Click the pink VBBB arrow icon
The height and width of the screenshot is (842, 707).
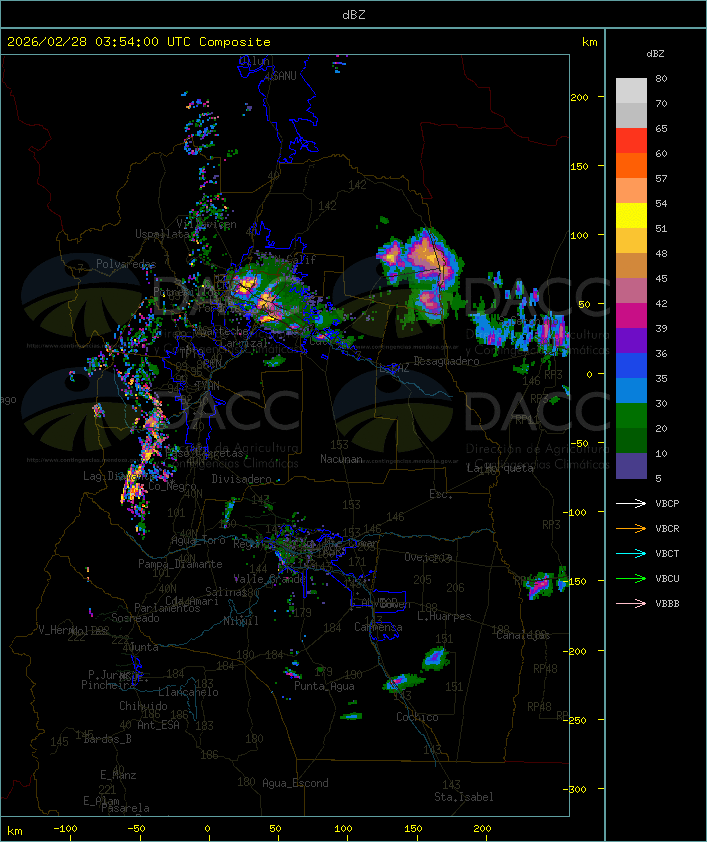coord(631,604)
